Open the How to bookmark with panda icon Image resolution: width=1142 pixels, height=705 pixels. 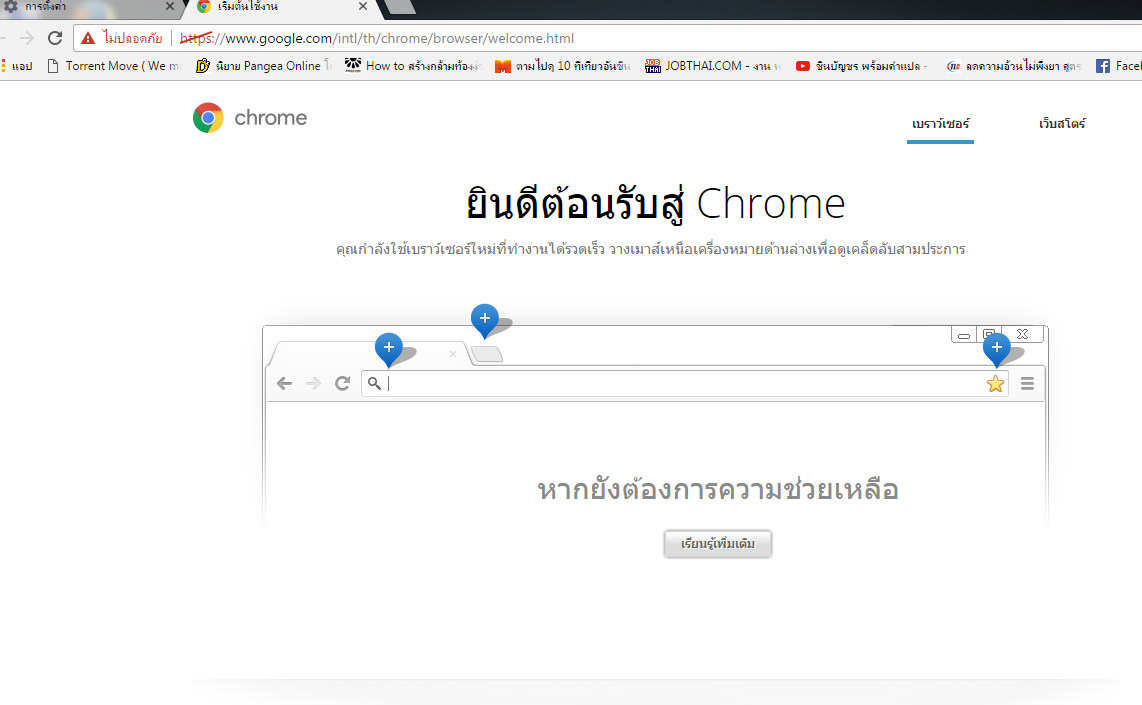tap(413, 66)
